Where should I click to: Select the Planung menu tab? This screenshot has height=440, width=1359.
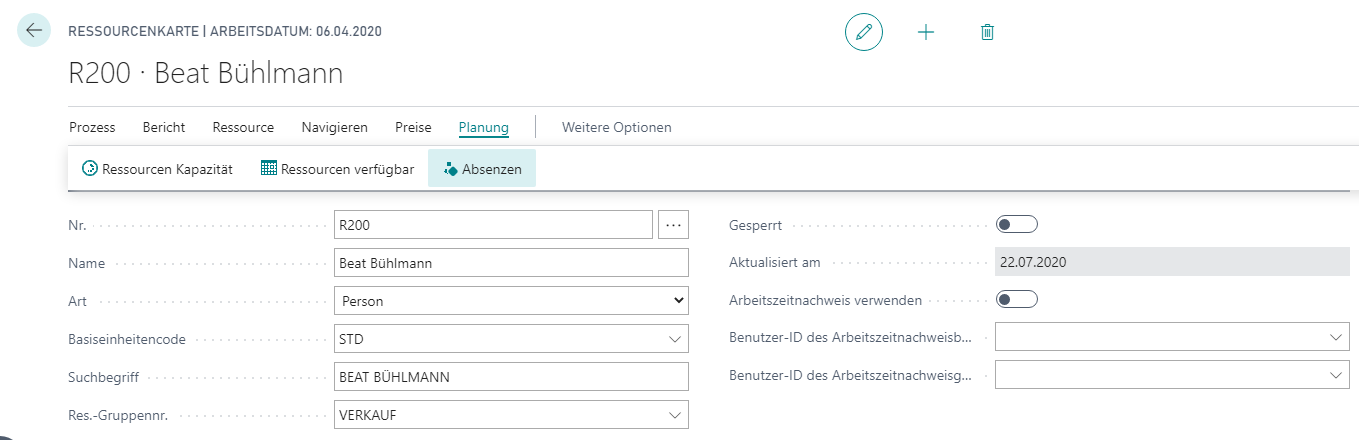point(484,127)
